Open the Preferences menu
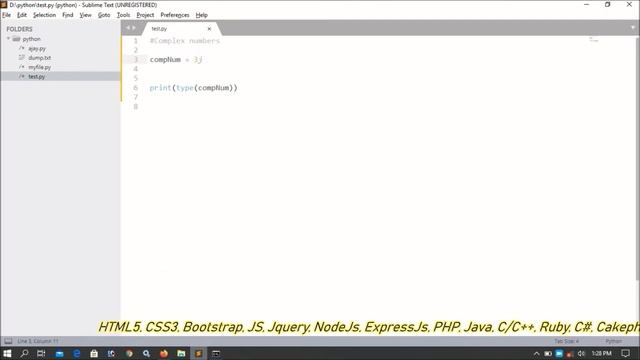 click(x=175, y=15)
